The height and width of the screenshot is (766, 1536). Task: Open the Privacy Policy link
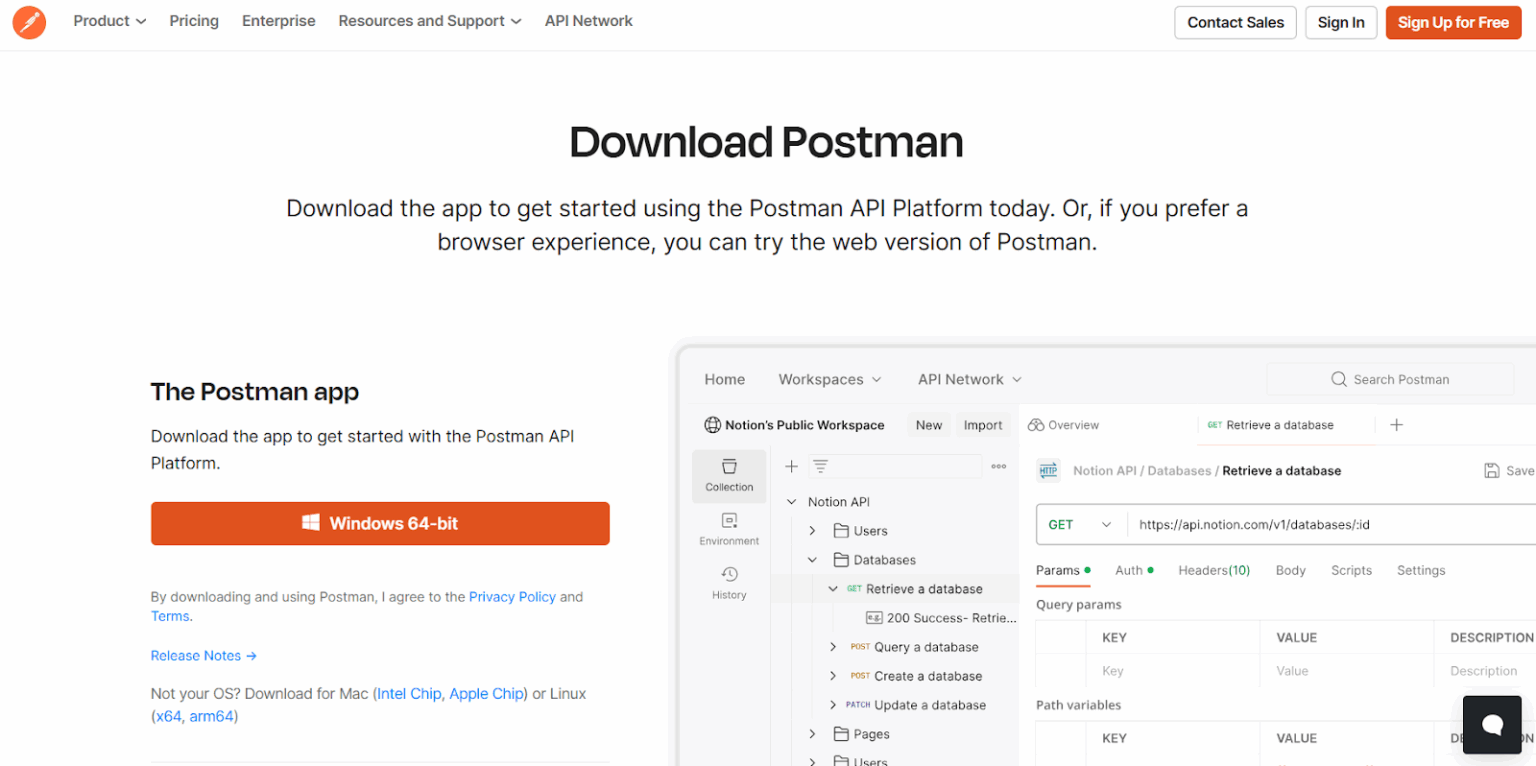pyautogui.click(x=512, y=596)
